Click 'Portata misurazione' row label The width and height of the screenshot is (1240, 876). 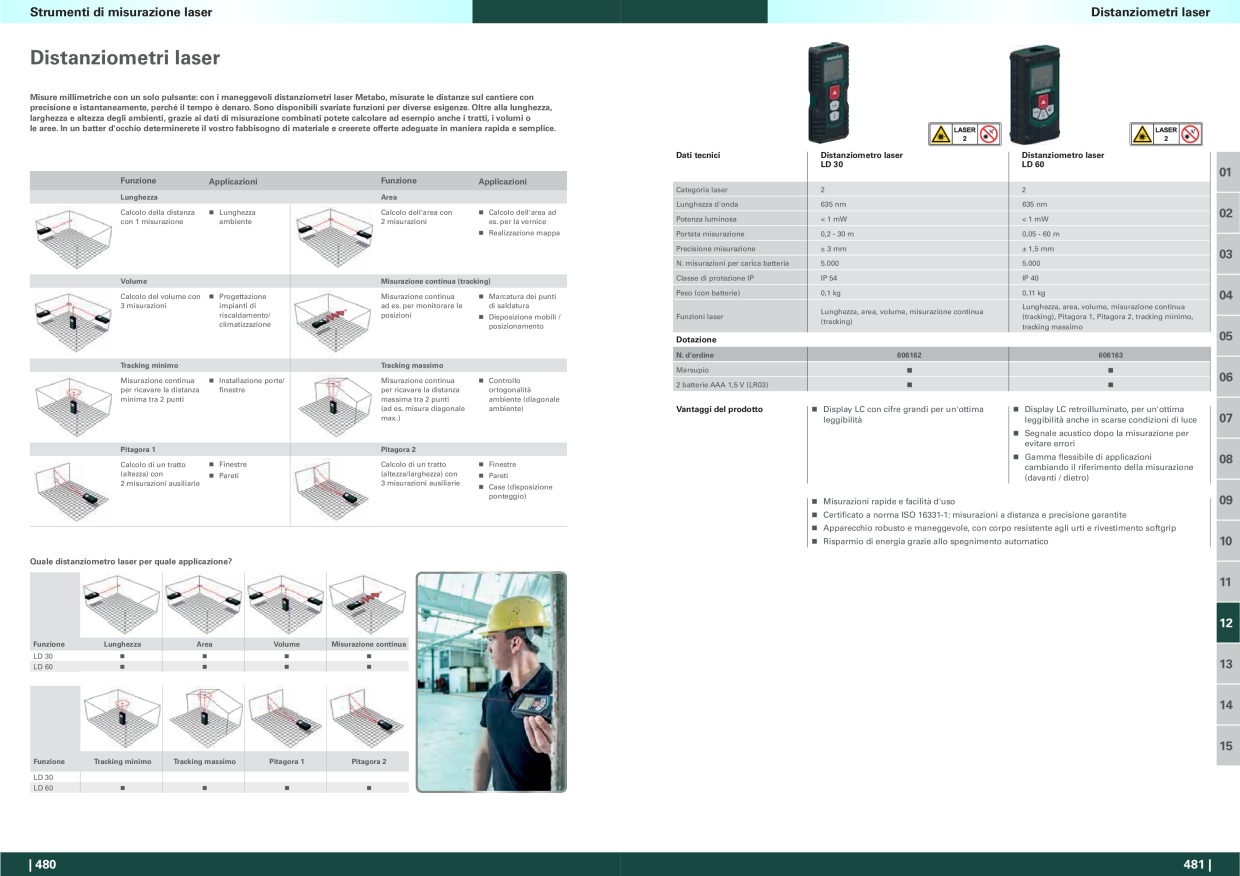[710, 233]
